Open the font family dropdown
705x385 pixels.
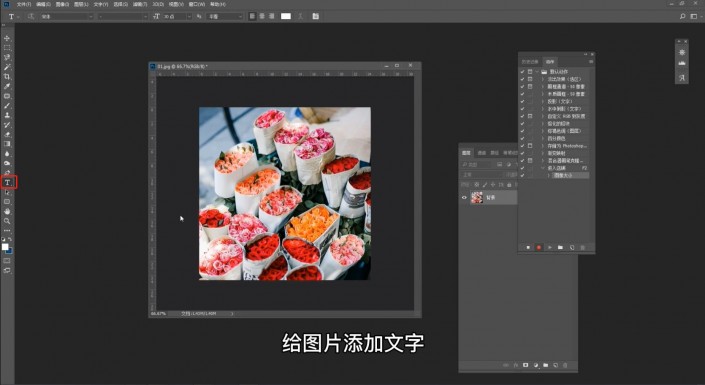(x=67, y=16)
